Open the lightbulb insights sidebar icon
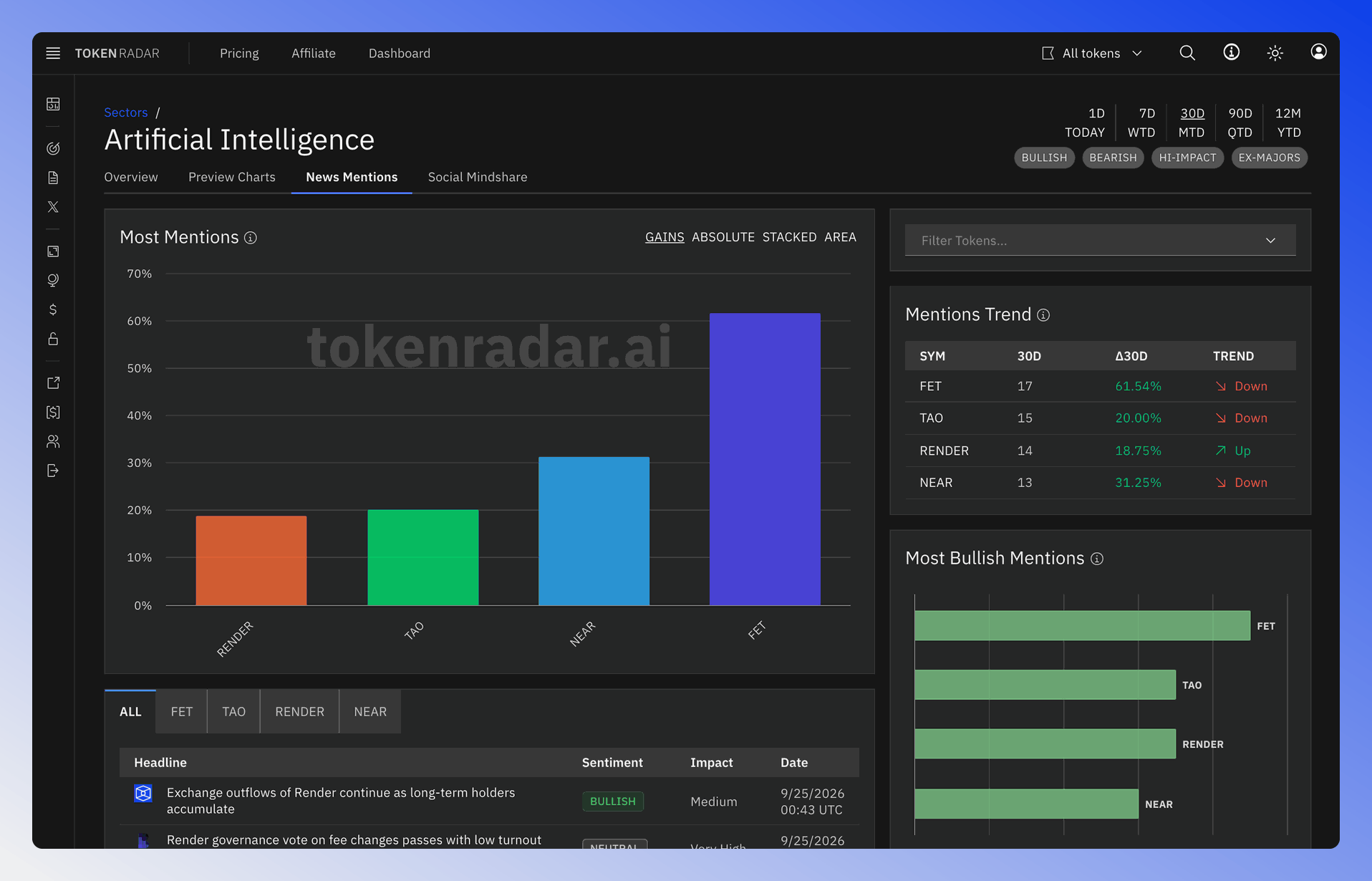This screenshot has width=1372, height=881. (x=53, y=280)
